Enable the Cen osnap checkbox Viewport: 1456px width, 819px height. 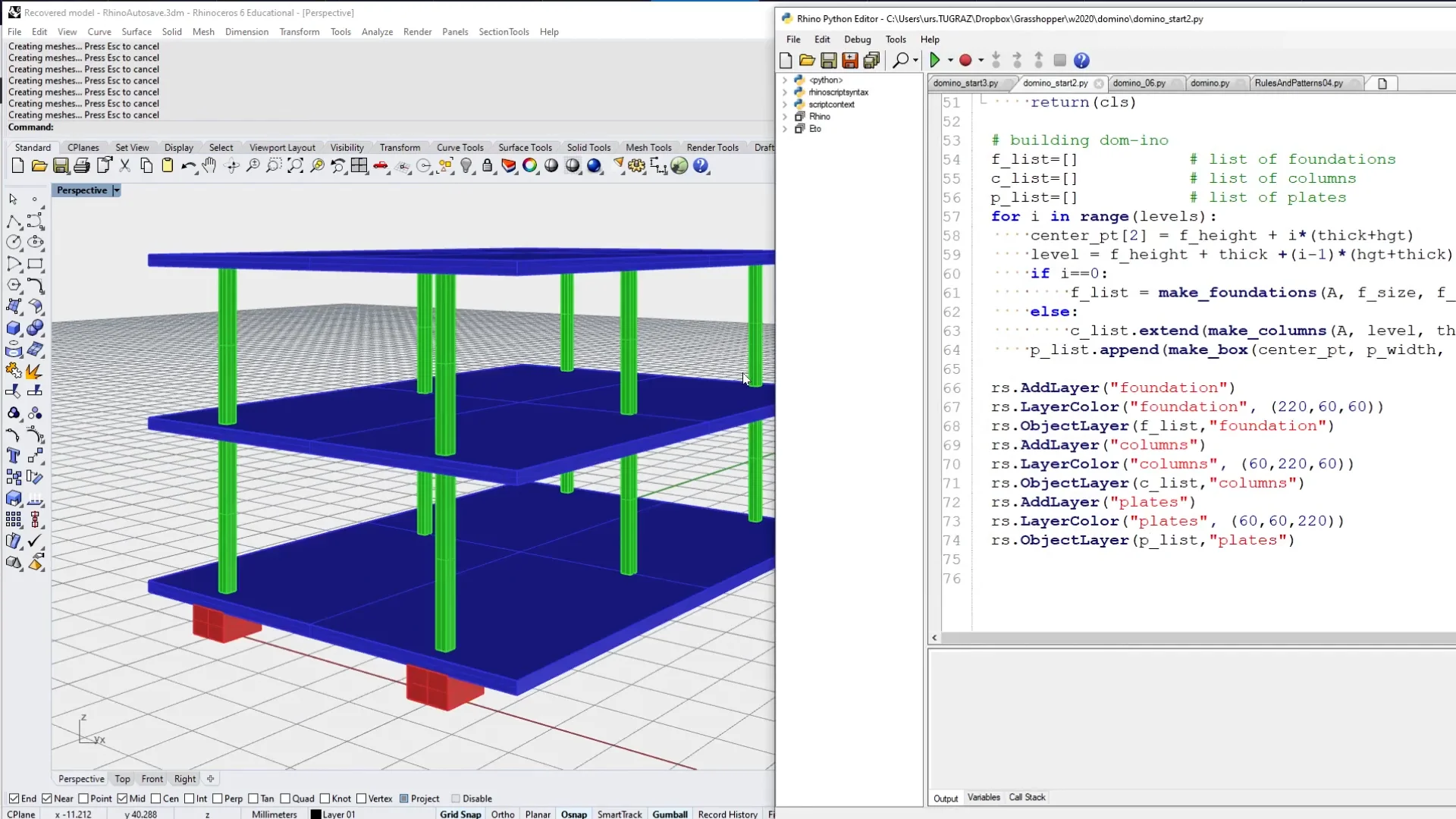point(155,799)
